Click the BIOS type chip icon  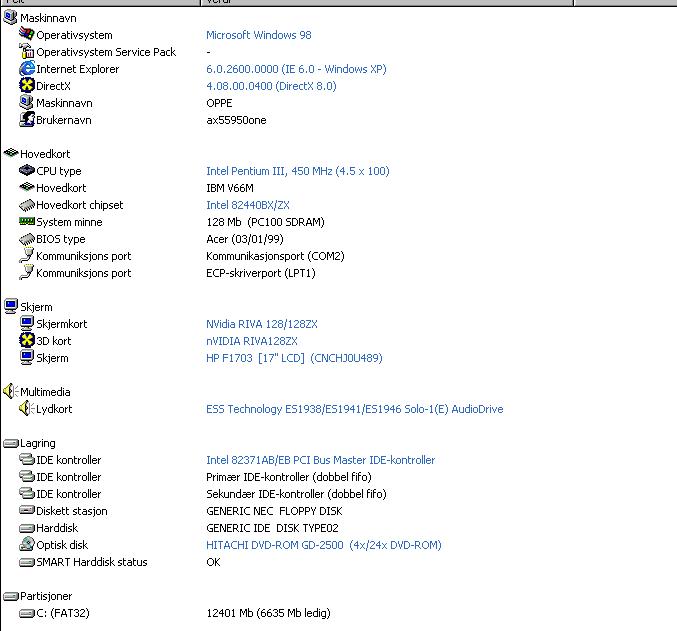click(26, 239)
